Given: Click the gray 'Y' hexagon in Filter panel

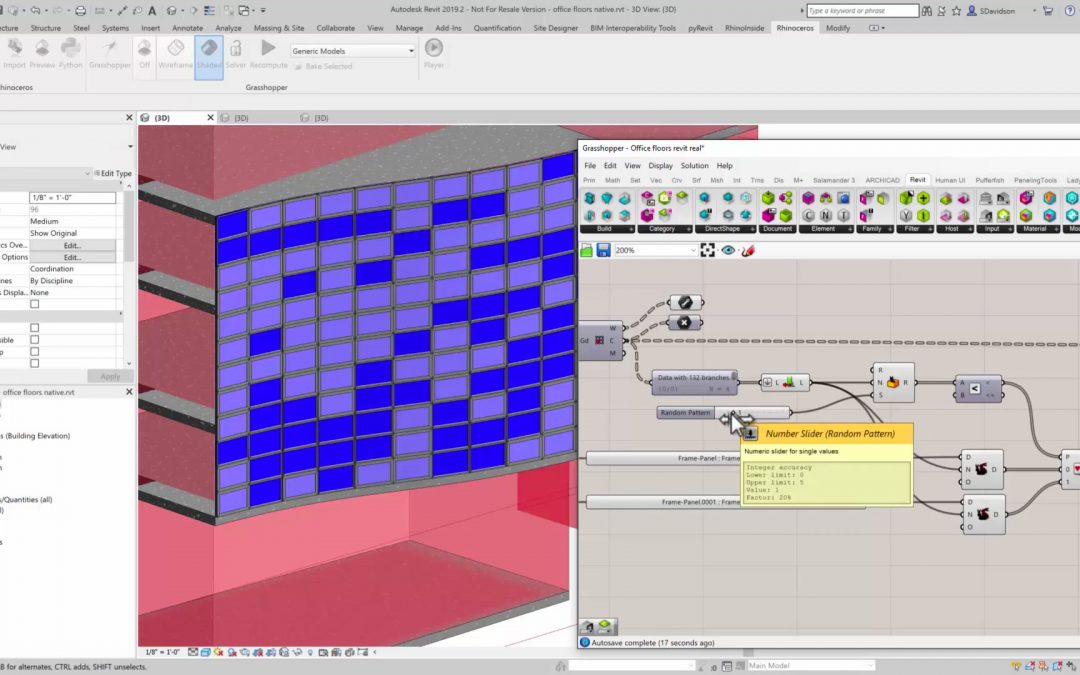Looking at the screenshot, I should click(906, 216).
